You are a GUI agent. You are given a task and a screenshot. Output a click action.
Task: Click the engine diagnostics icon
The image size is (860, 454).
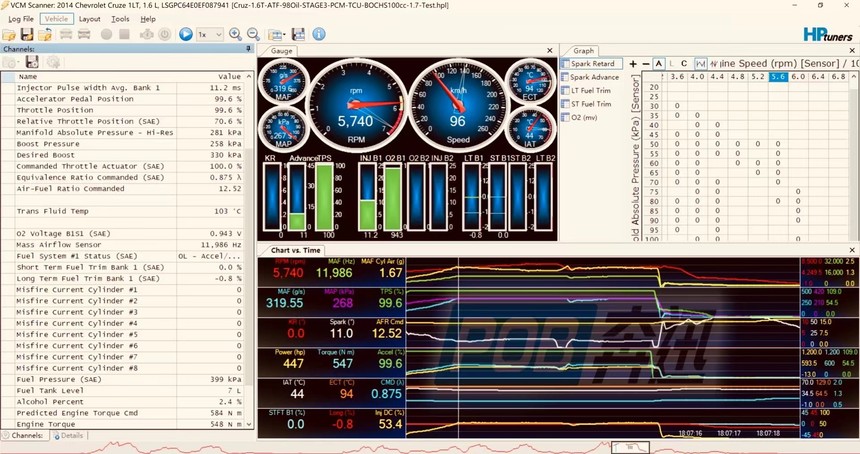point(146,35)
